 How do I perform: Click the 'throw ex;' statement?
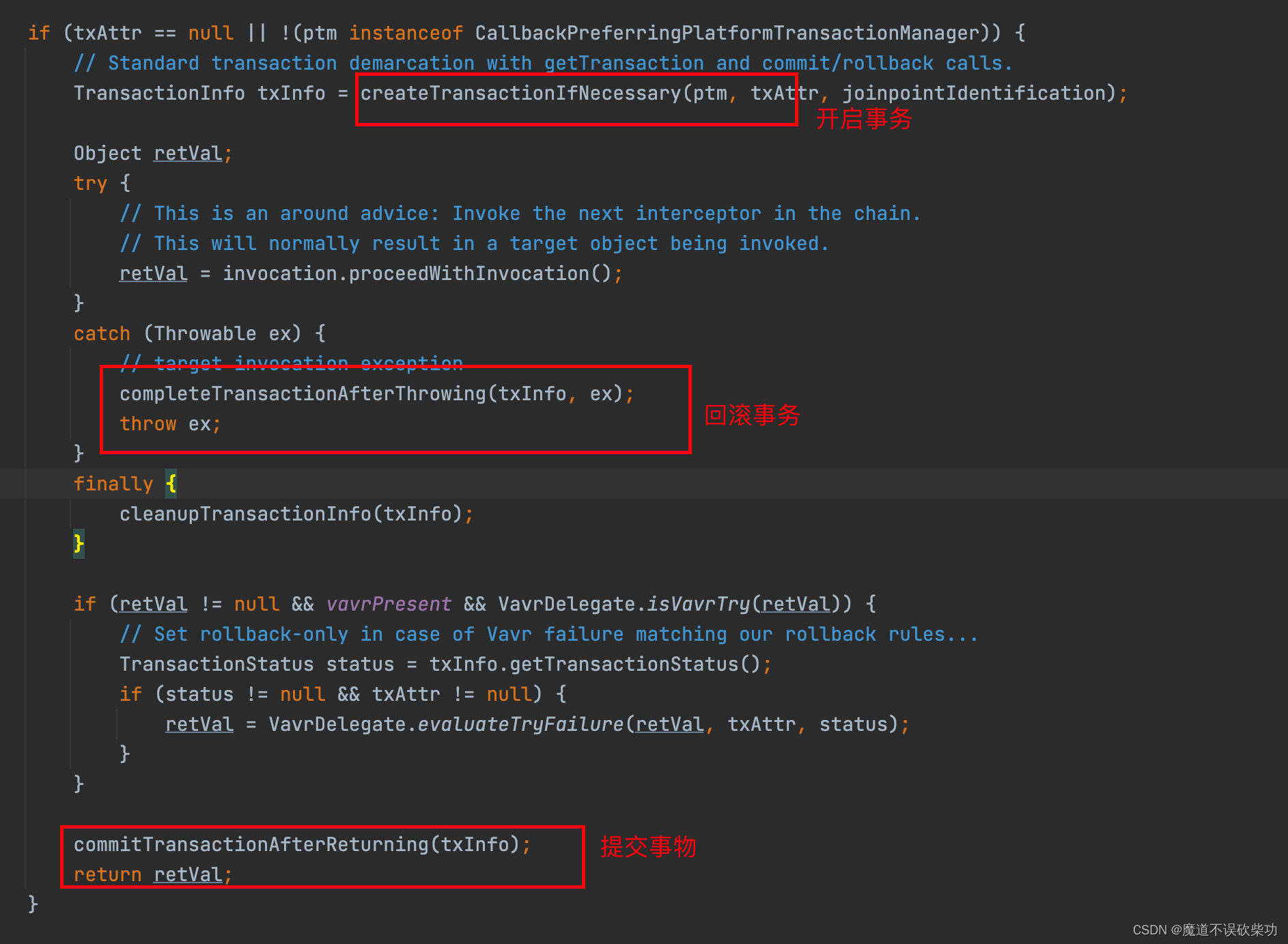pyautogui.click(x=170, y=424)
